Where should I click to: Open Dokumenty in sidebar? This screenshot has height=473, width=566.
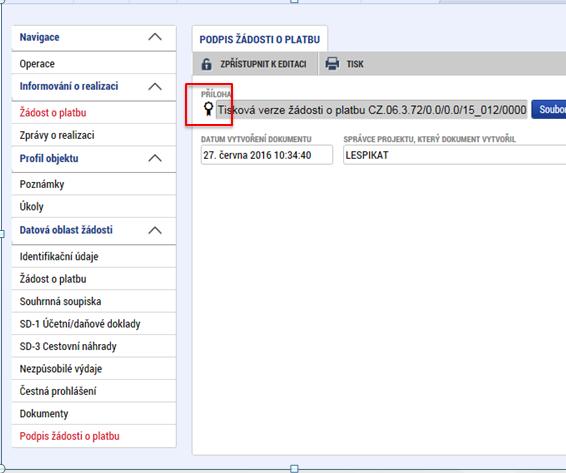point(94,413)
